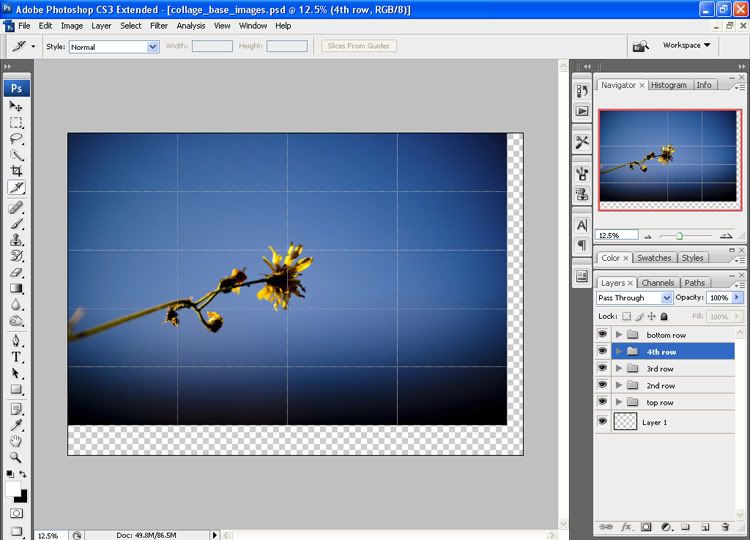Open the Workspace dropdown
Viewport: 750px width, 540px height.
point(686,45)
